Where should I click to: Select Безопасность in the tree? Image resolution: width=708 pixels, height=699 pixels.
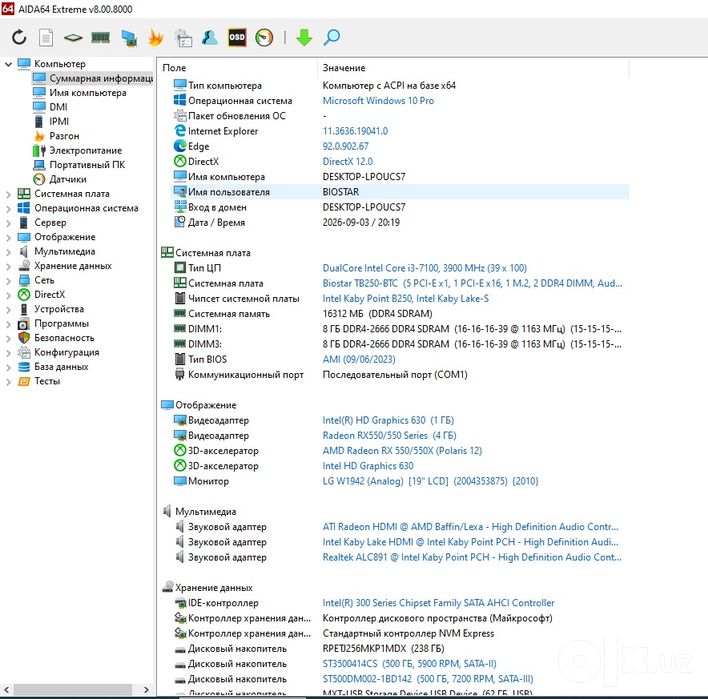click(56, 338)
